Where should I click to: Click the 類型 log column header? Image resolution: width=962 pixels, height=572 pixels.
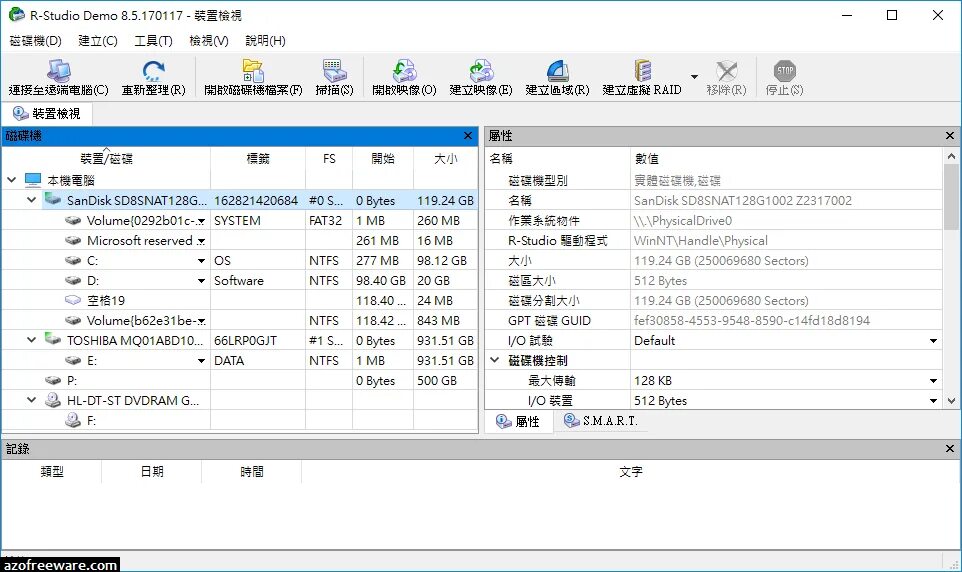(x=52, y=471)
